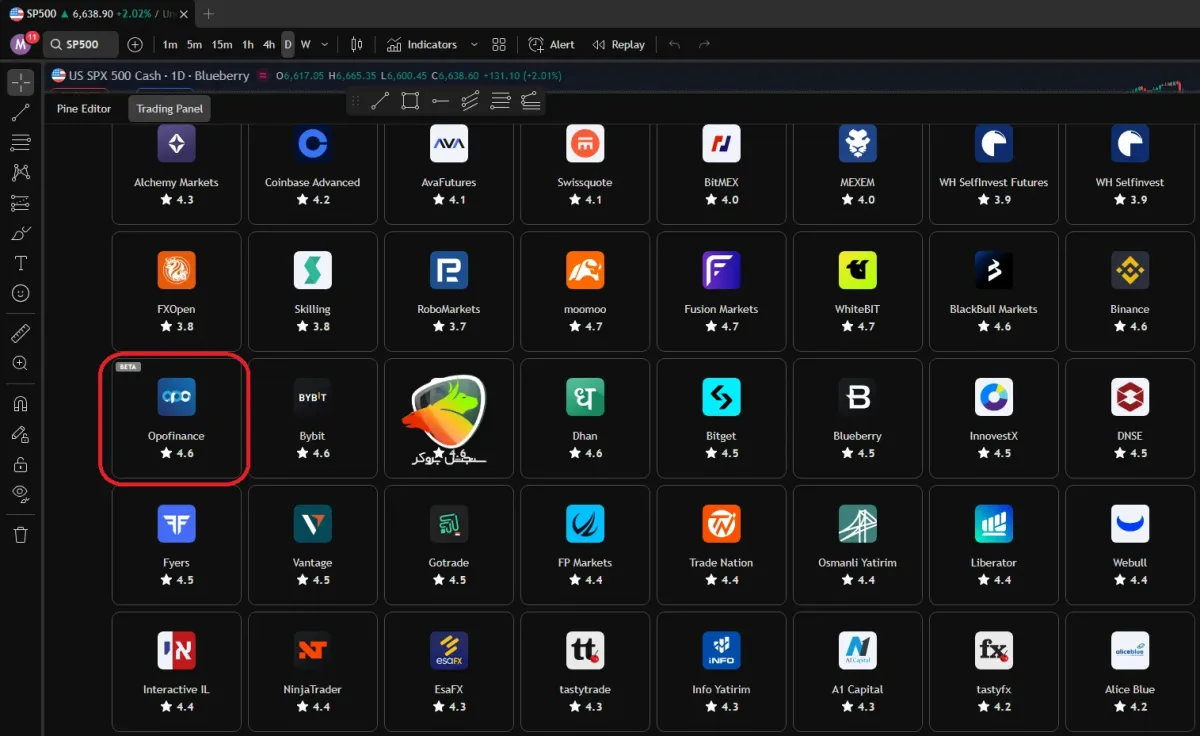The height and width of the screenshot is (736, 1200).
Task: Select the D daily timeframe
Action: [x=288, y=45]
